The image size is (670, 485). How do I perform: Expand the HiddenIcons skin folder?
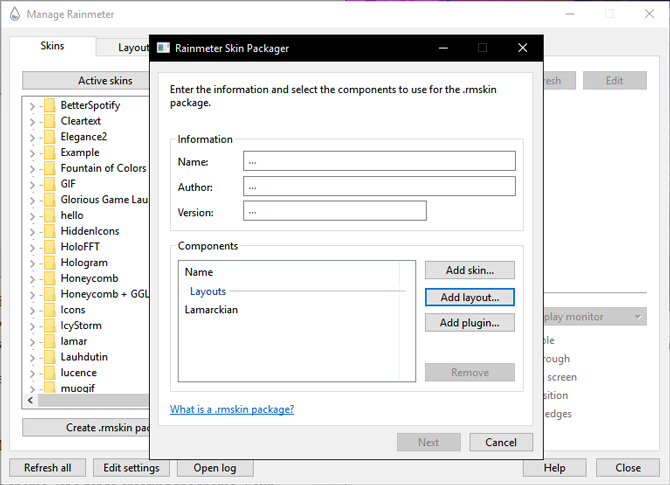pyautogui.click(x=32, y=231)
